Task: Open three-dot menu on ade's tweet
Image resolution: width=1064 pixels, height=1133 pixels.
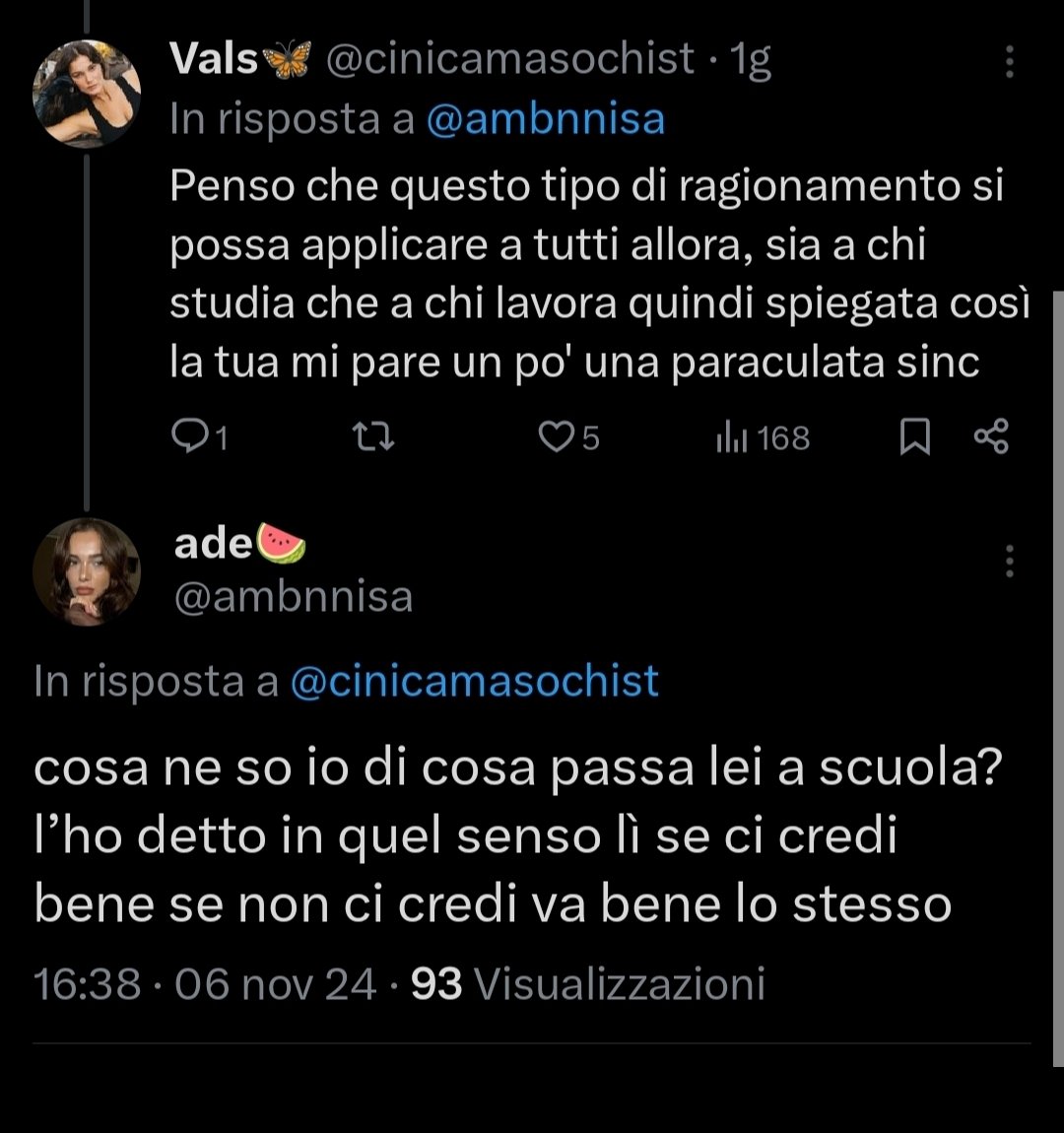Action: [x=1010, y=561]
